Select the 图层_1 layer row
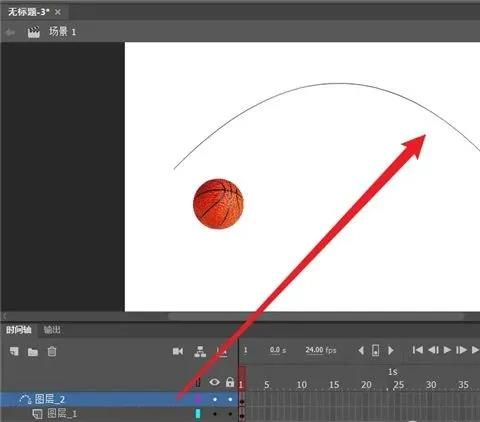Viewport: 480px width, 422px height. 119,414
